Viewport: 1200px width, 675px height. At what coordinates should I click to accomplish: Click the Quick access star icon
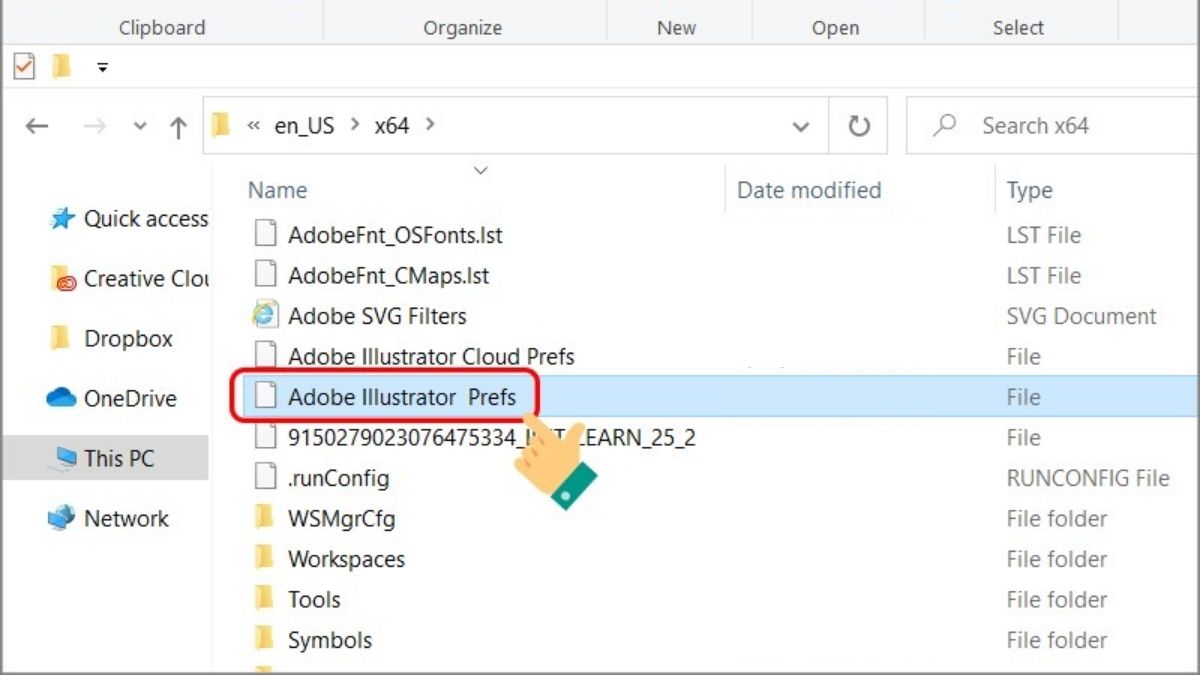coord(63,219)
